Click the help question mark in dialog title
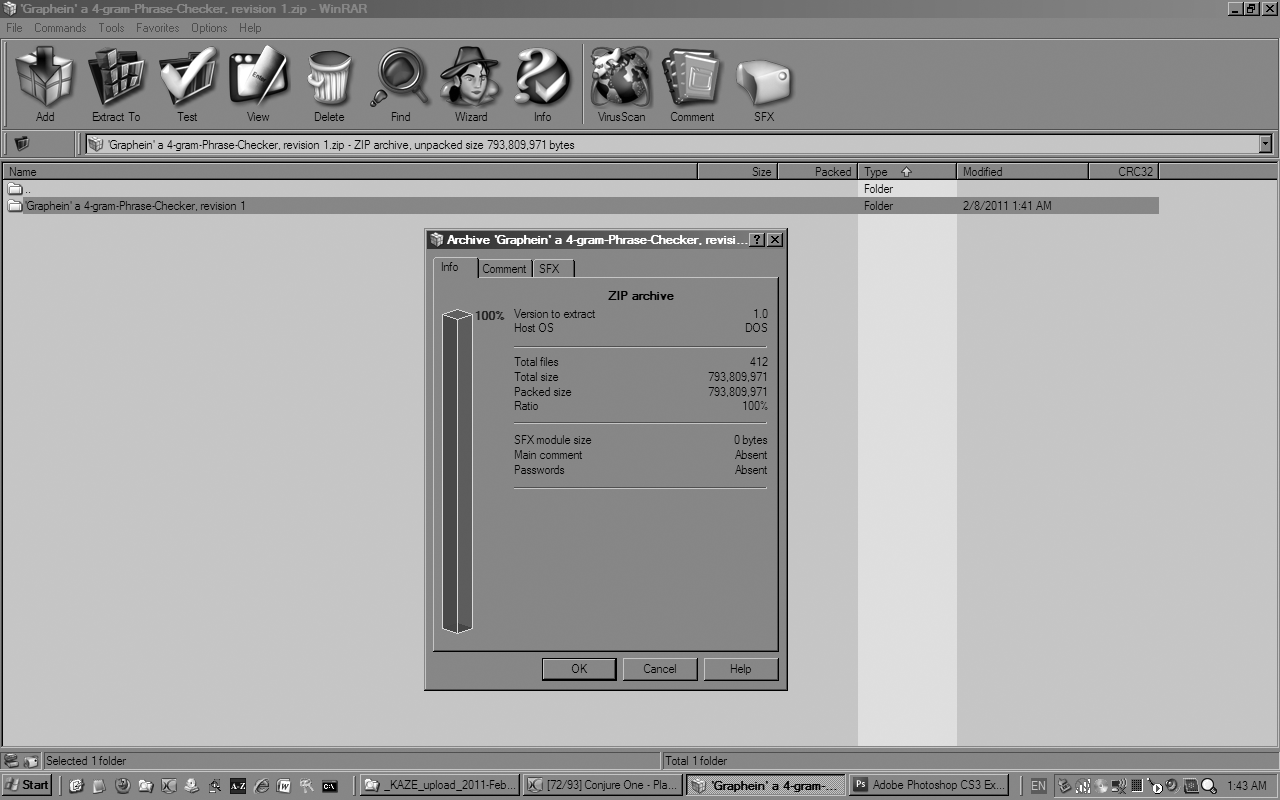The image size is (1280, 800). pos(757,240)
